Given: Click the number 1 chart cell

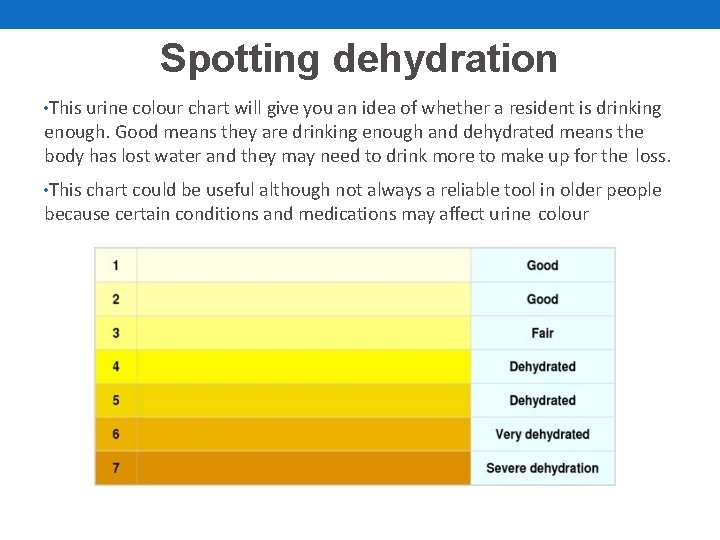Looking at the screenshot, I should (x=116, y=265).
